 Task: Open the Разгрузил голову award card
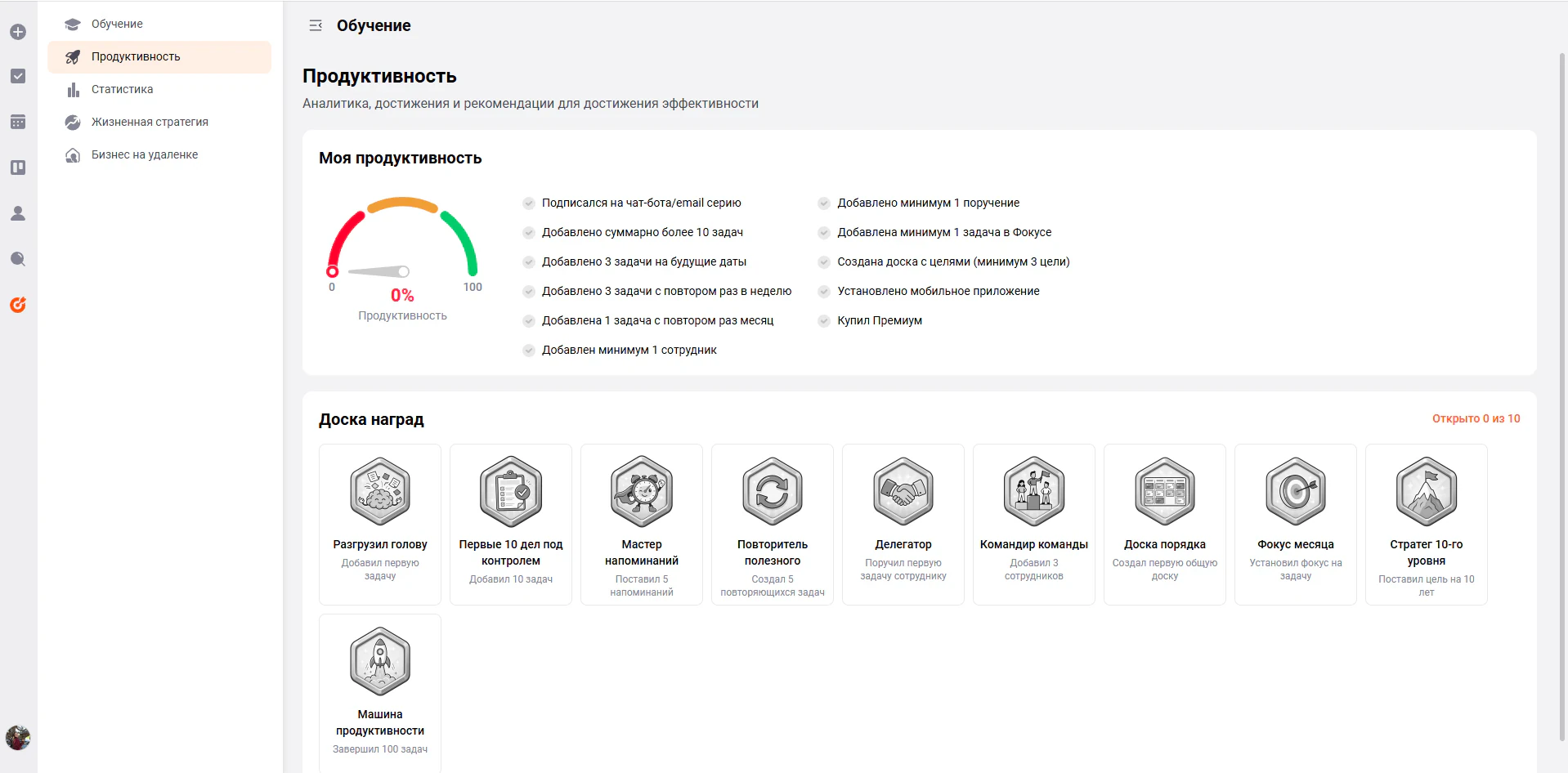pos(380,525)
